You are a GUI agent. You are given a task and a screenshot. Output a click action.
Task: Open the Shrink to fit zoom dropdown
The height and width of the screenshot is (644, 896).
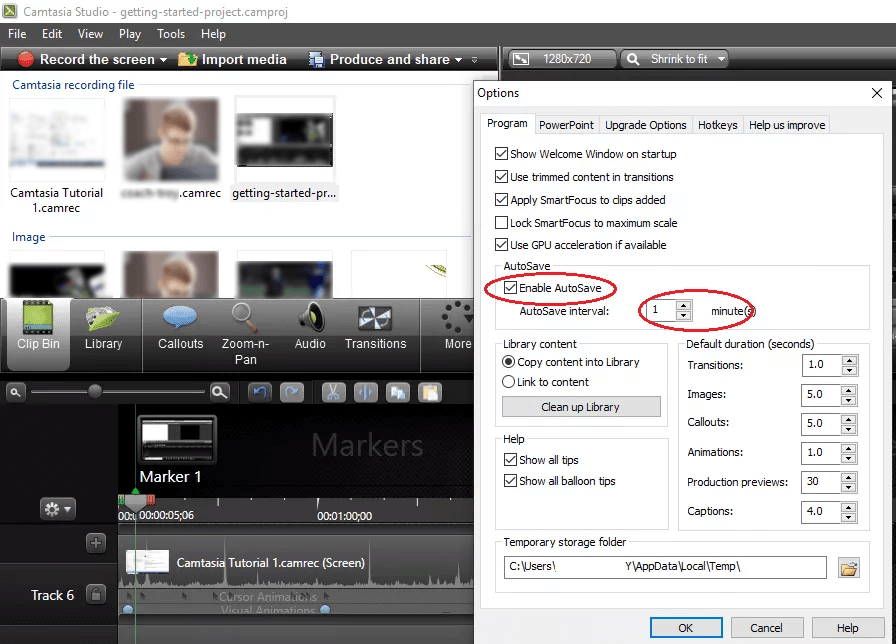[718, 60]
